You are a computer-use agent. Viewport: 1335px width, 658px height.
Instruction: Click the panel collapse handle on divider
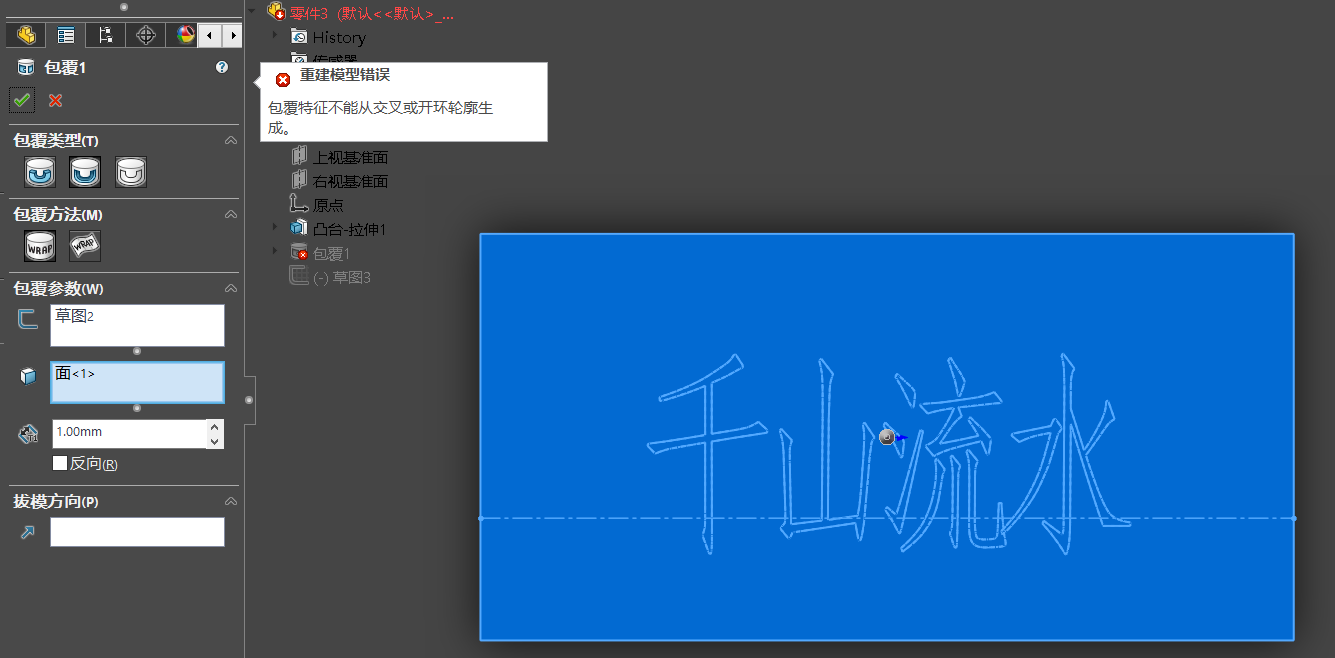(x=249, y=400)
